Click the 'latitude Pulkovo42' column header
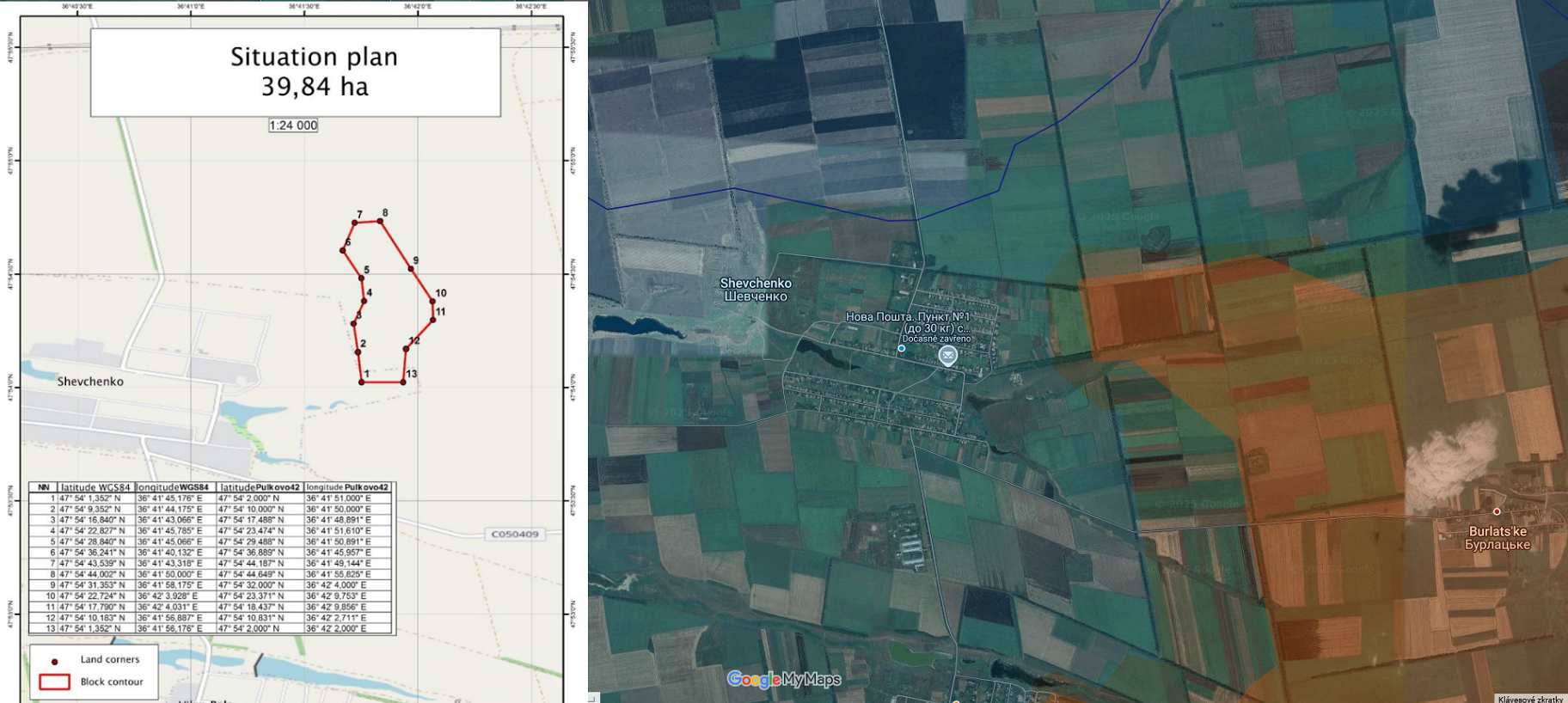 coord(260,487)
